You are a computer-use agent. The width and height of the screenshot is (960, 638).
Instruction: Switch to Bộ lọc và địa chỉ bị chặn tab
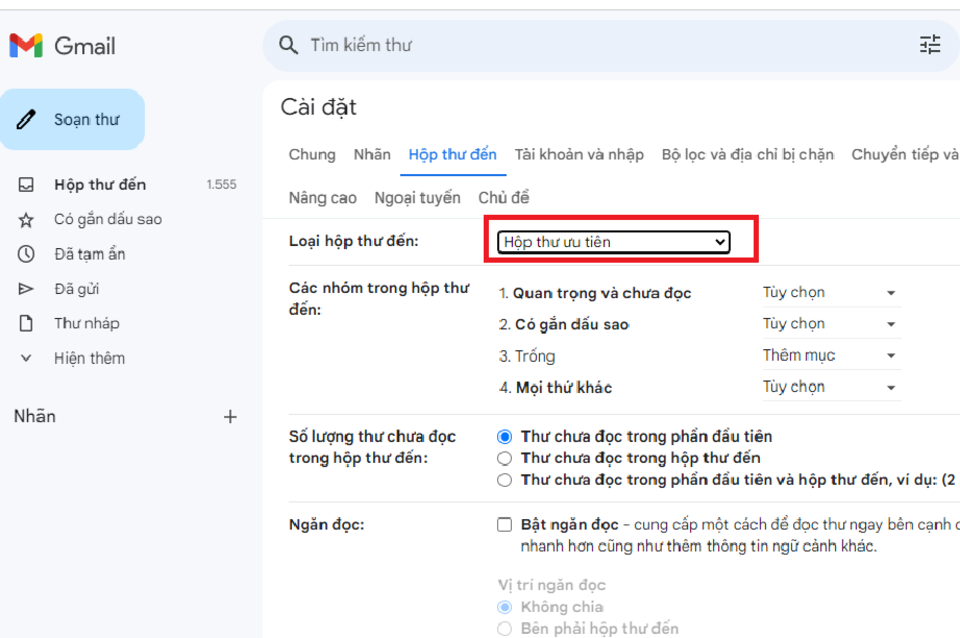coord(747,154)
